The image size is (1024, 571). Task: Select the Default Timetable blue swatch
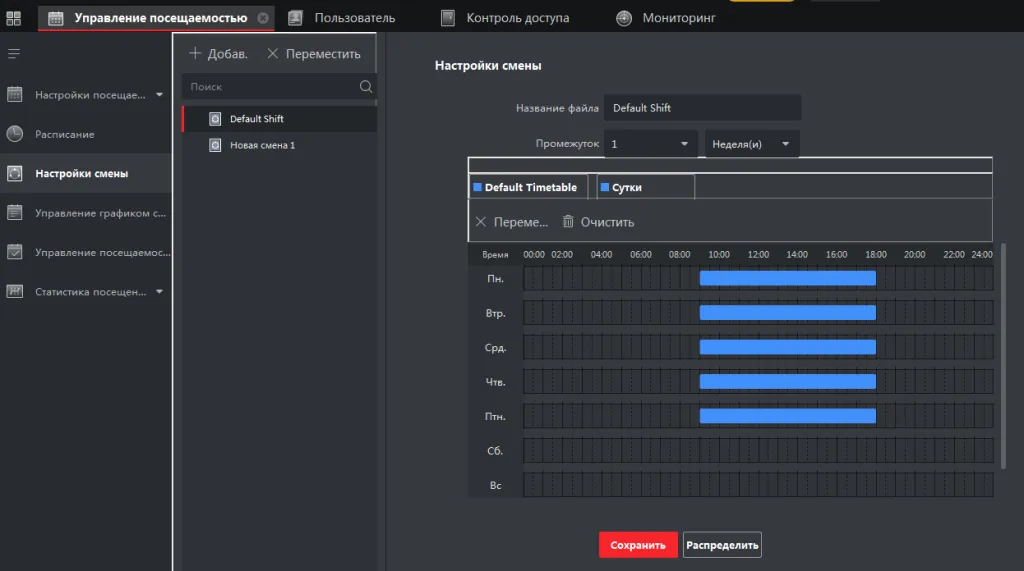coord(477,187)
